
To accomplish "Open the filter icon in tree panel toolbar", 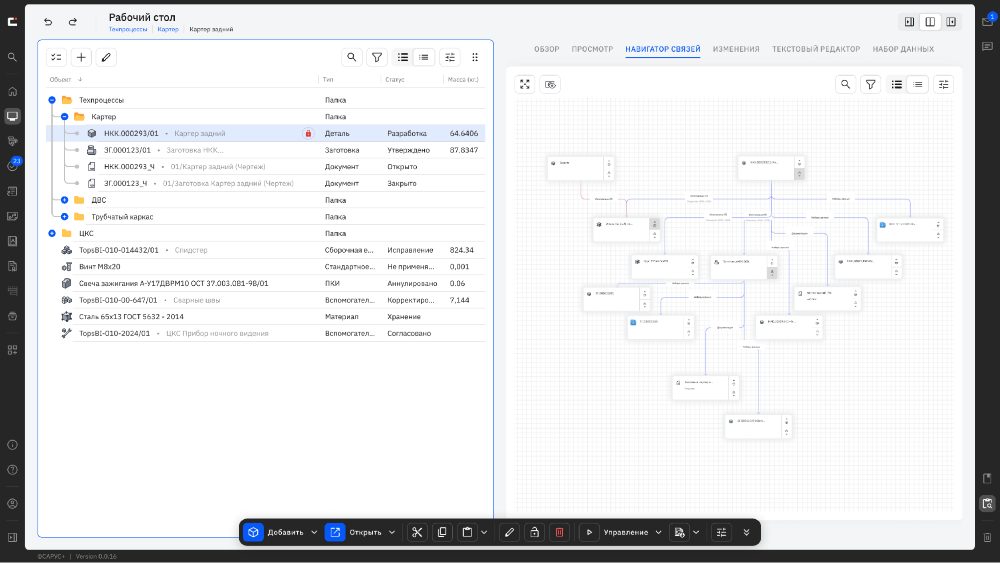I will coord(377,57).
